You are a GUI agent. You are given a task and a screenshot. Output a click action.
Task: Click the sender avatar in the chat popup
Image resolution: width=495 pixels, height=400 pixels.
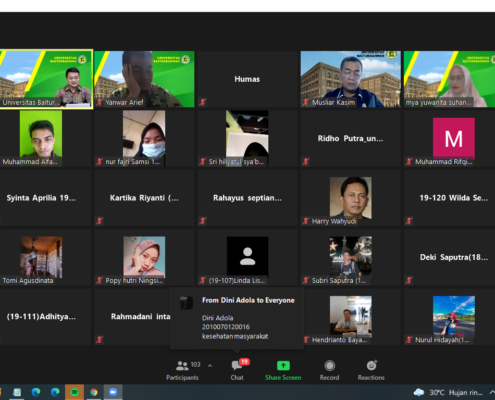click(186, 303)
